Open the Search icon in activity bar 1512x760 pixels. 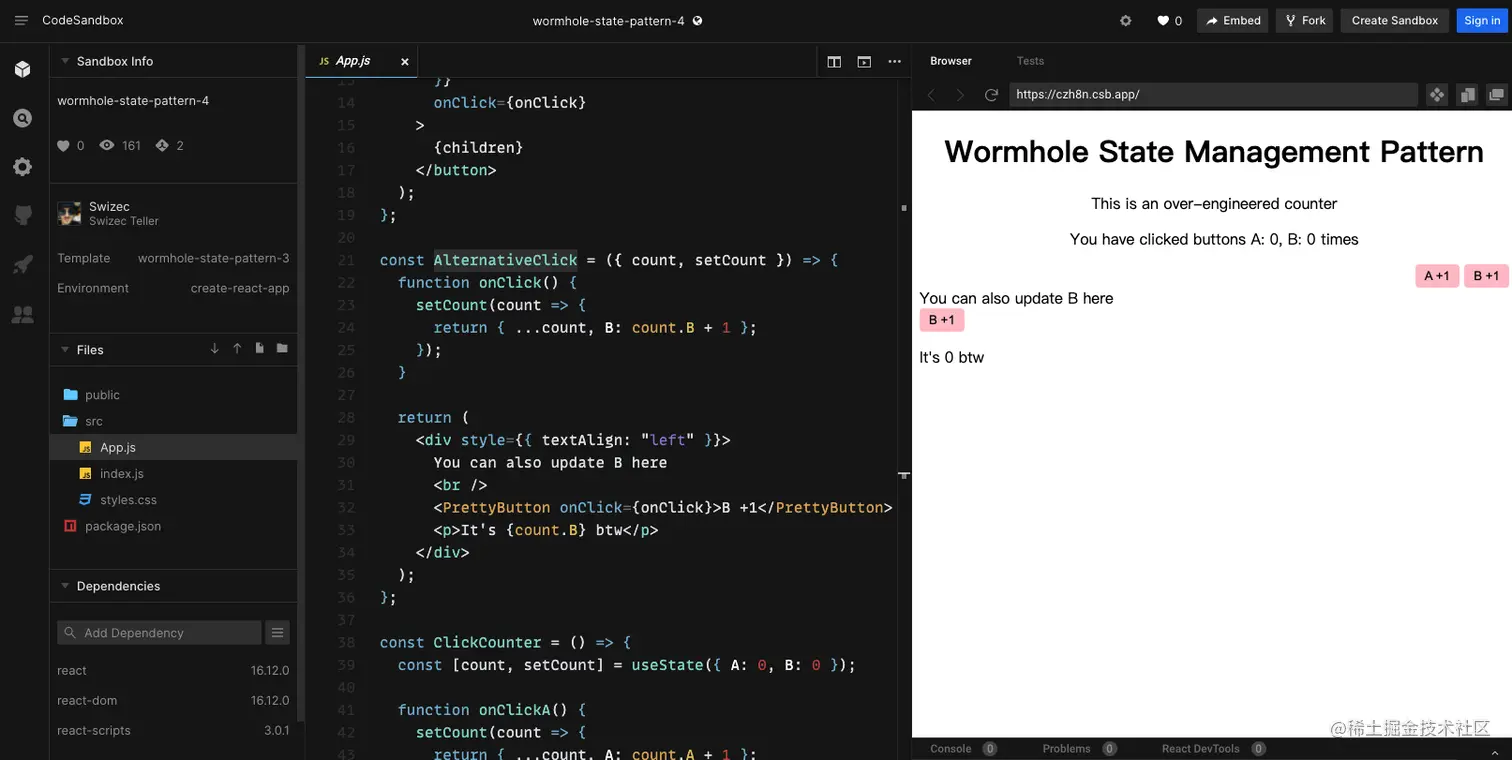22,118
